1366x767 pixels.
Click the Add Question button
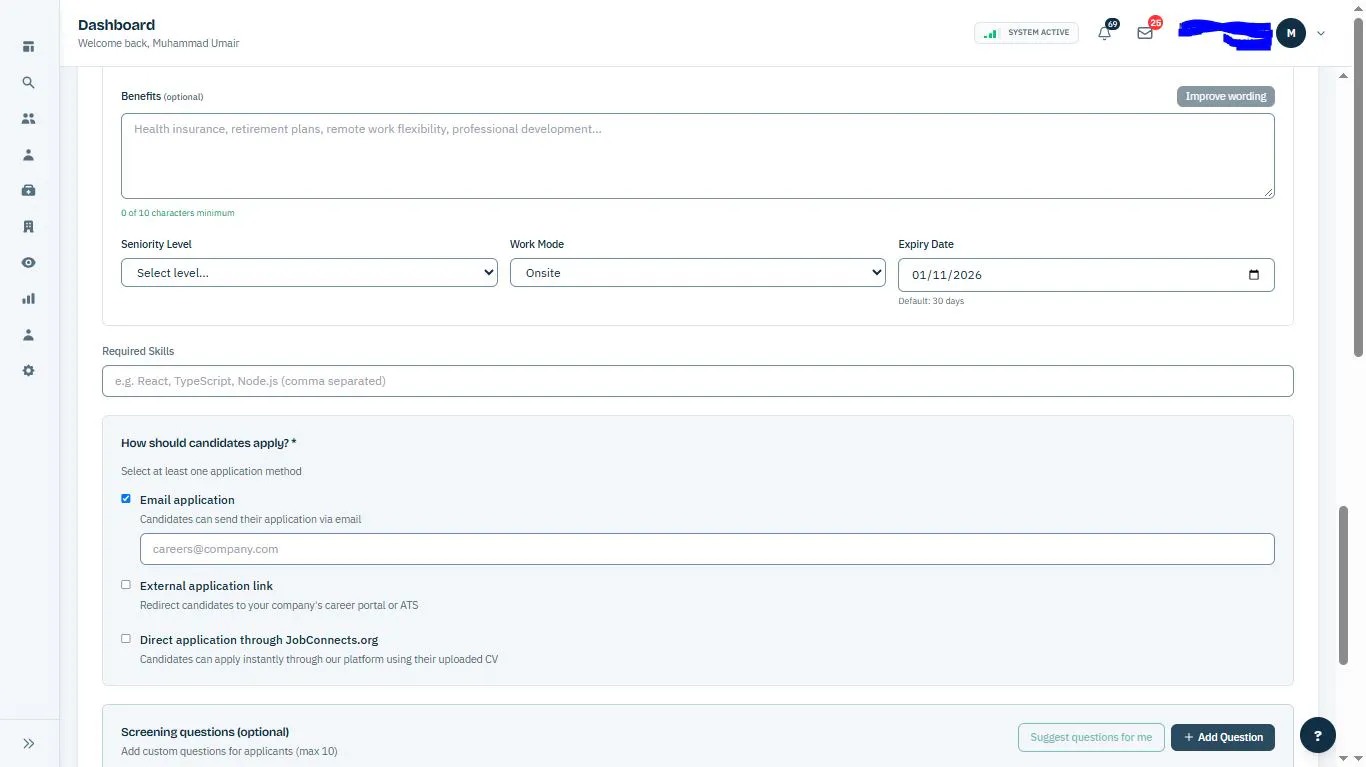coord(1223,737)
